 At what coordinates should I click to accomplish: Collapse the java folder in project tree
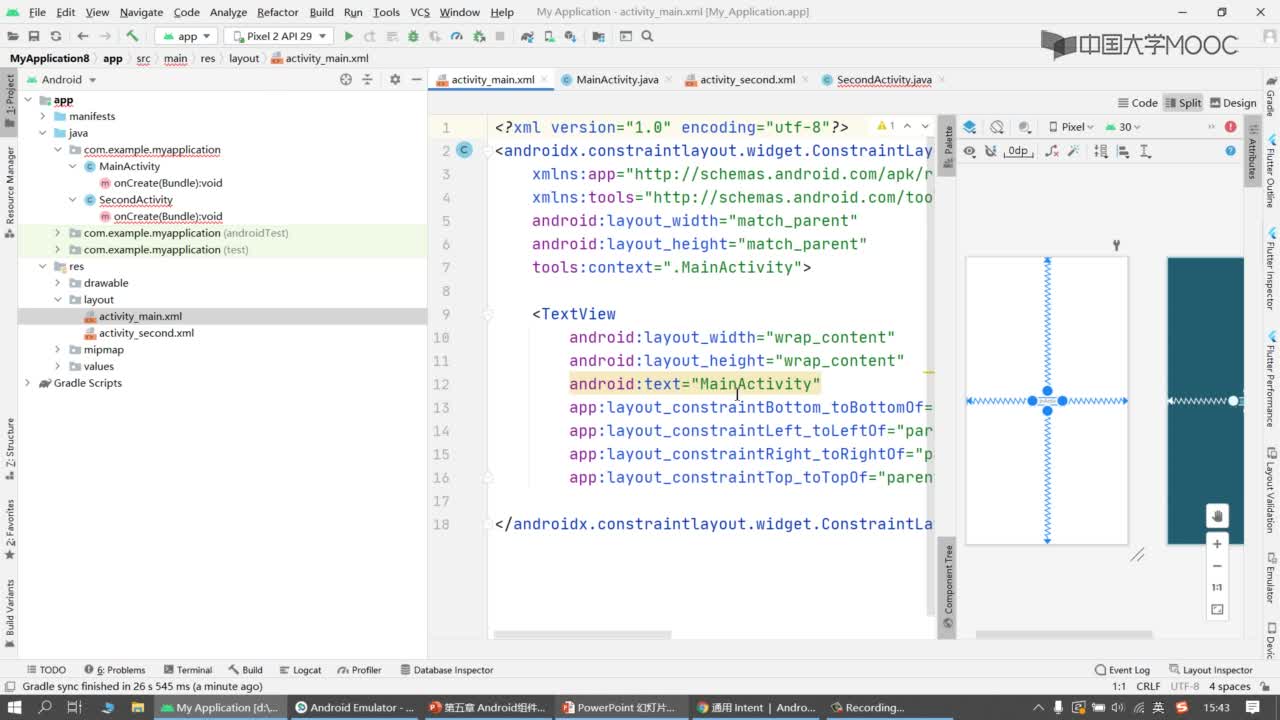43,133
